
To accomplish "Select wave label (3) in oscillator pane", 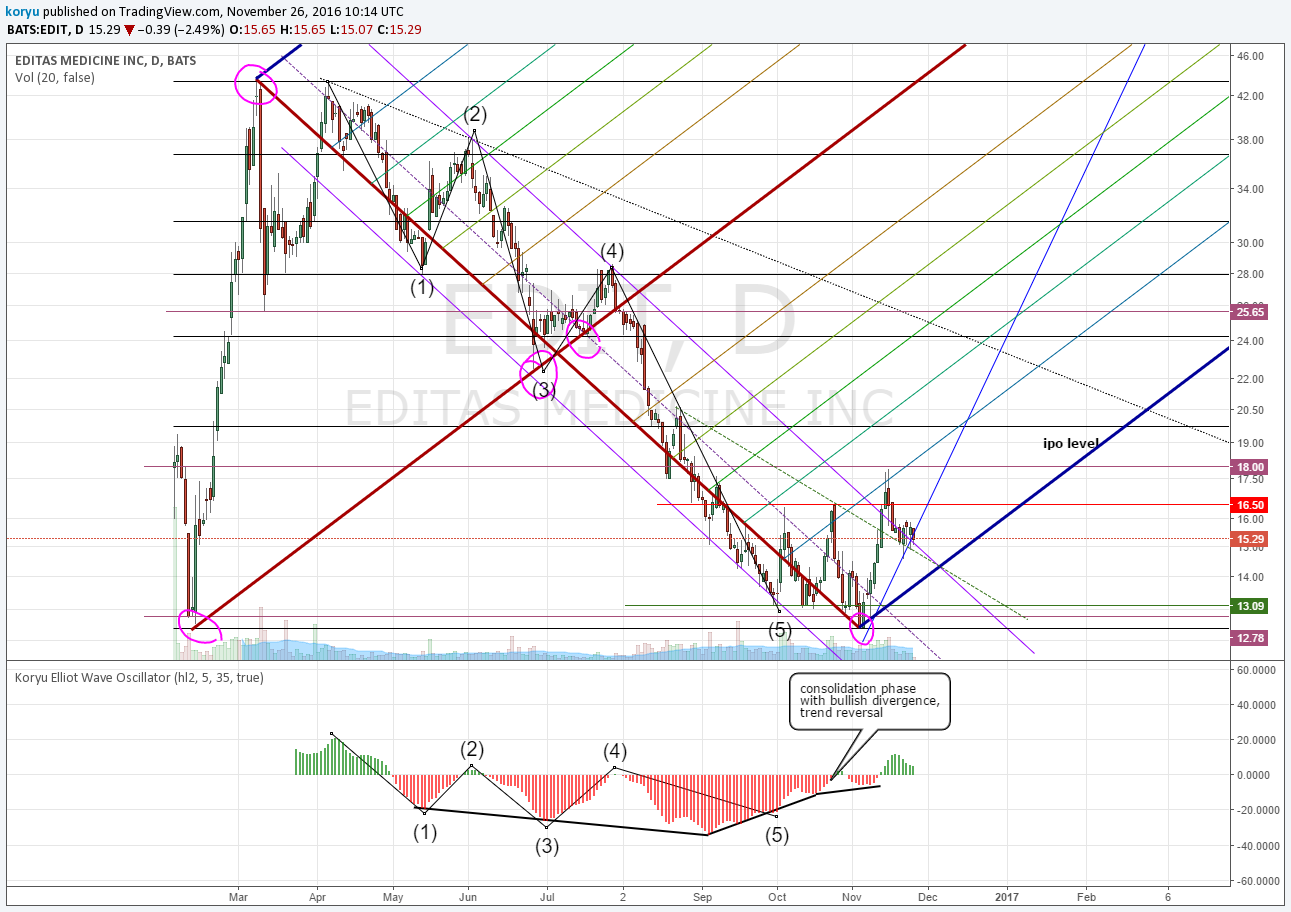I will (546, 846).
